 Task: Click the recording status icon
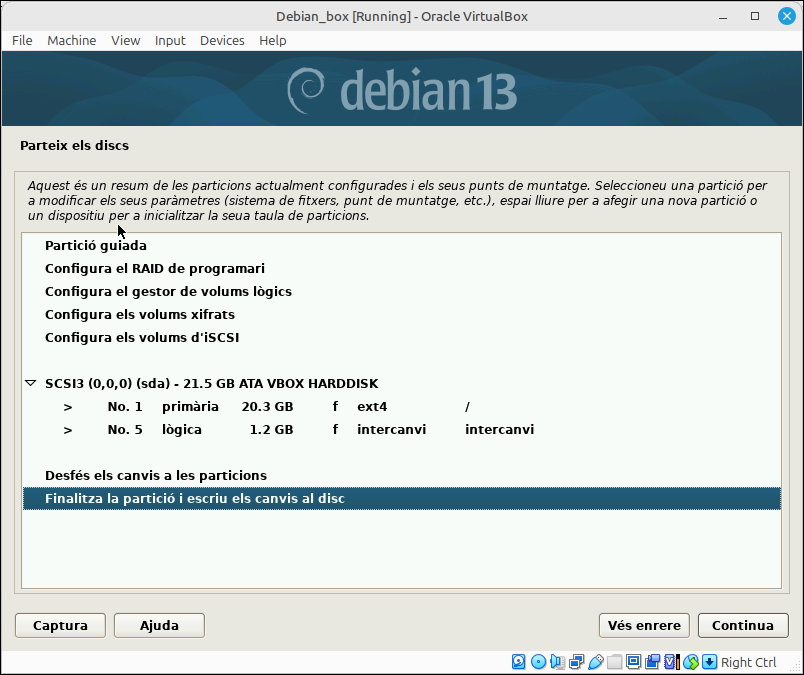[652, 662]
